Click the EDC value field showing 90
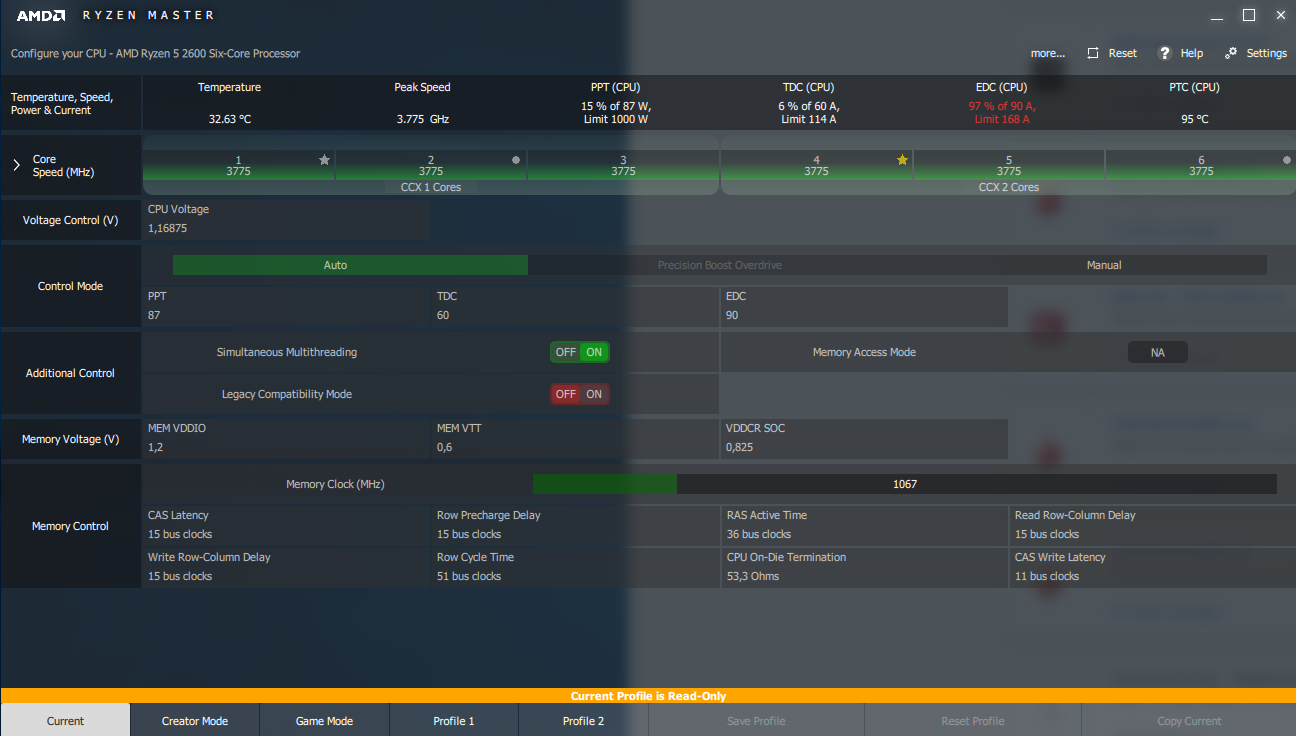 (x=864, y=306)
